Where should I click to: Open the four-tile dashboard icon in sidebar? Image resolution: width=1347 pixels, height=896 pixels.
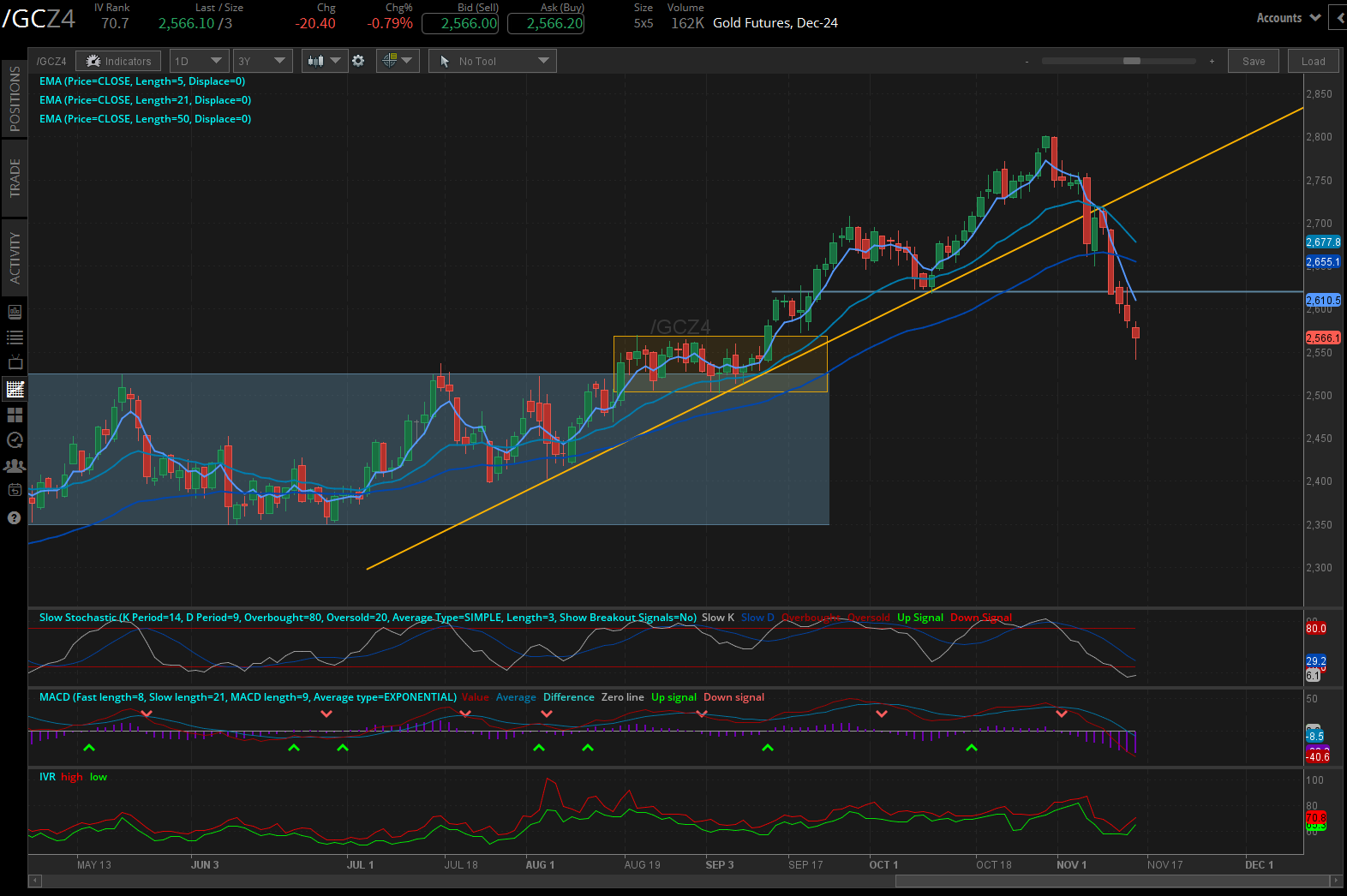coord(15,415)
